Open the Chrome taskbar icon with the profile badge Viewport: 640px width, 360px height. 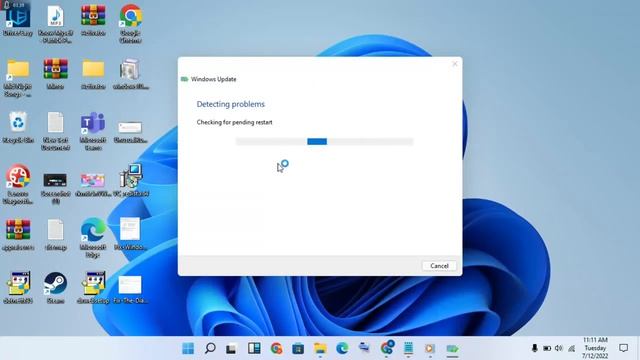click(387, 348)
